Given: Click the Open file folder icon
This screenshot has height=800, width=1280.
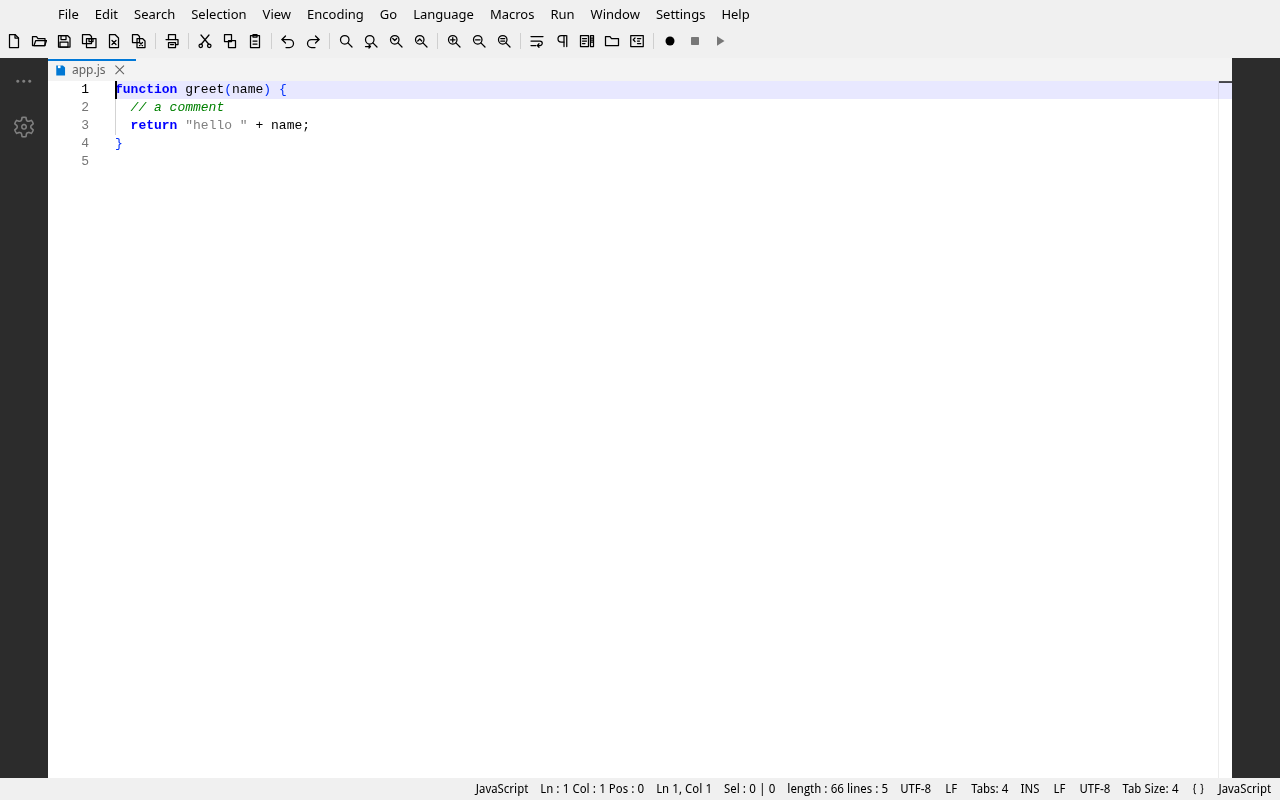Looking at the screenshot, I should click(x=39, y=41).
